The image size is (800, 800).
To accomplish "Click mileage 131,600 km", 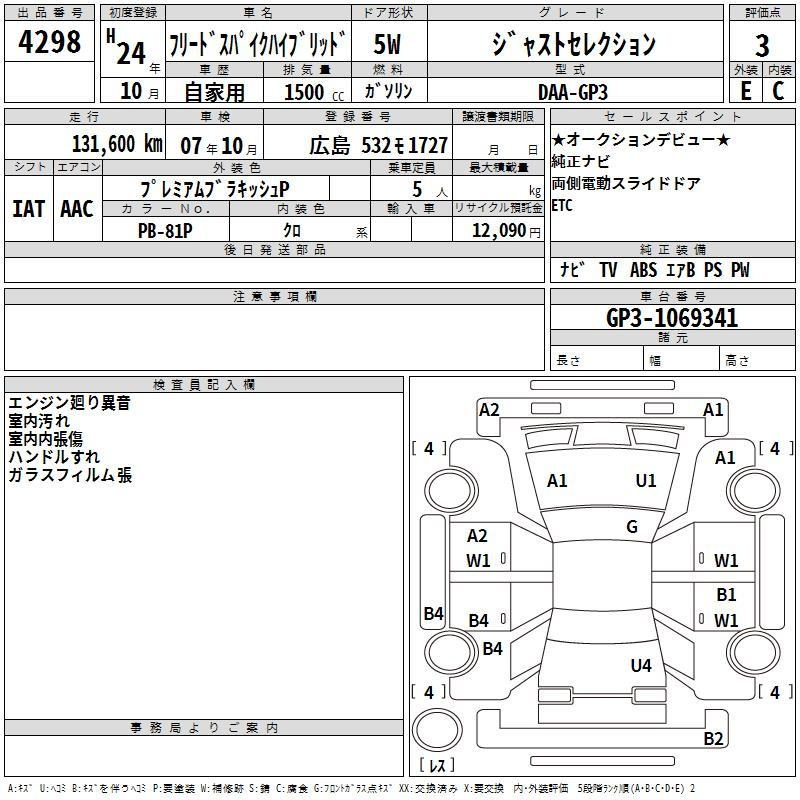I will click(117, 144).
